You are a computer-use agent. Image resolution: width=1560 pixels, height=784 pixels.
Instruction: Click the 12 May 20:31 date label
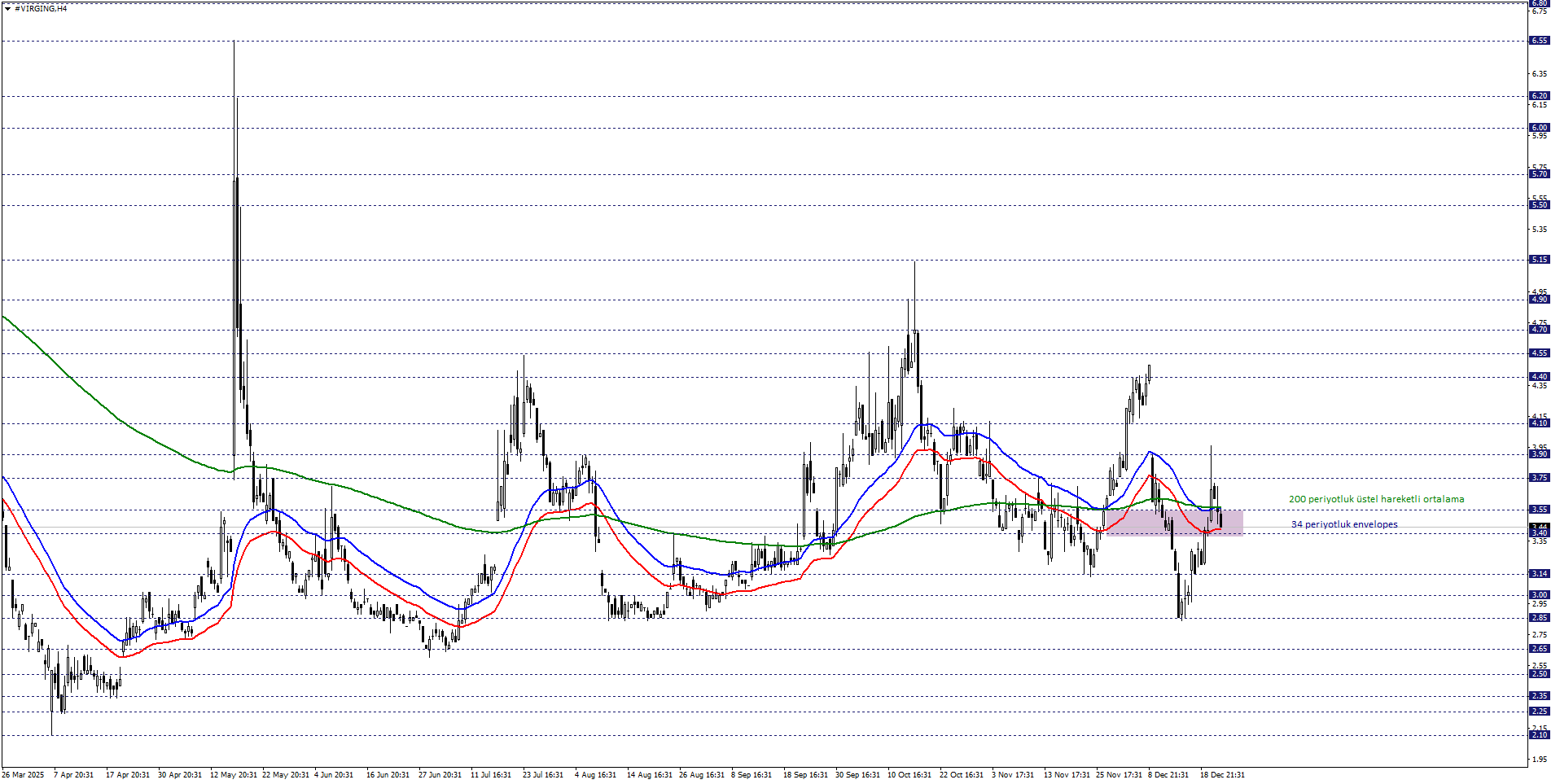(x=234, y=775)
